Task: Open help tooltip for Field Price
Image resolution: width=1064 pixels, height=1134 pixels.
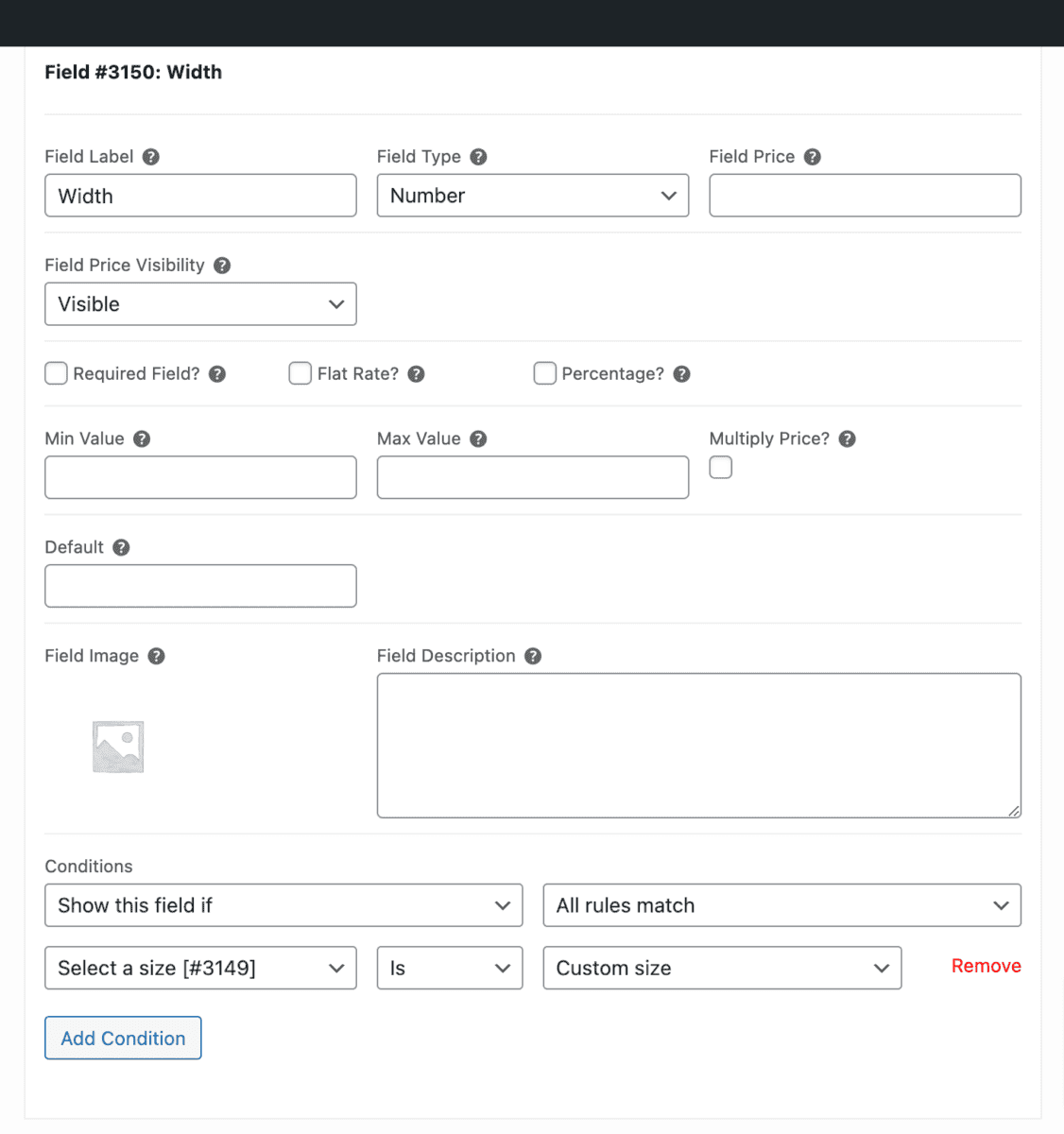Action: [x=813, y=157]
